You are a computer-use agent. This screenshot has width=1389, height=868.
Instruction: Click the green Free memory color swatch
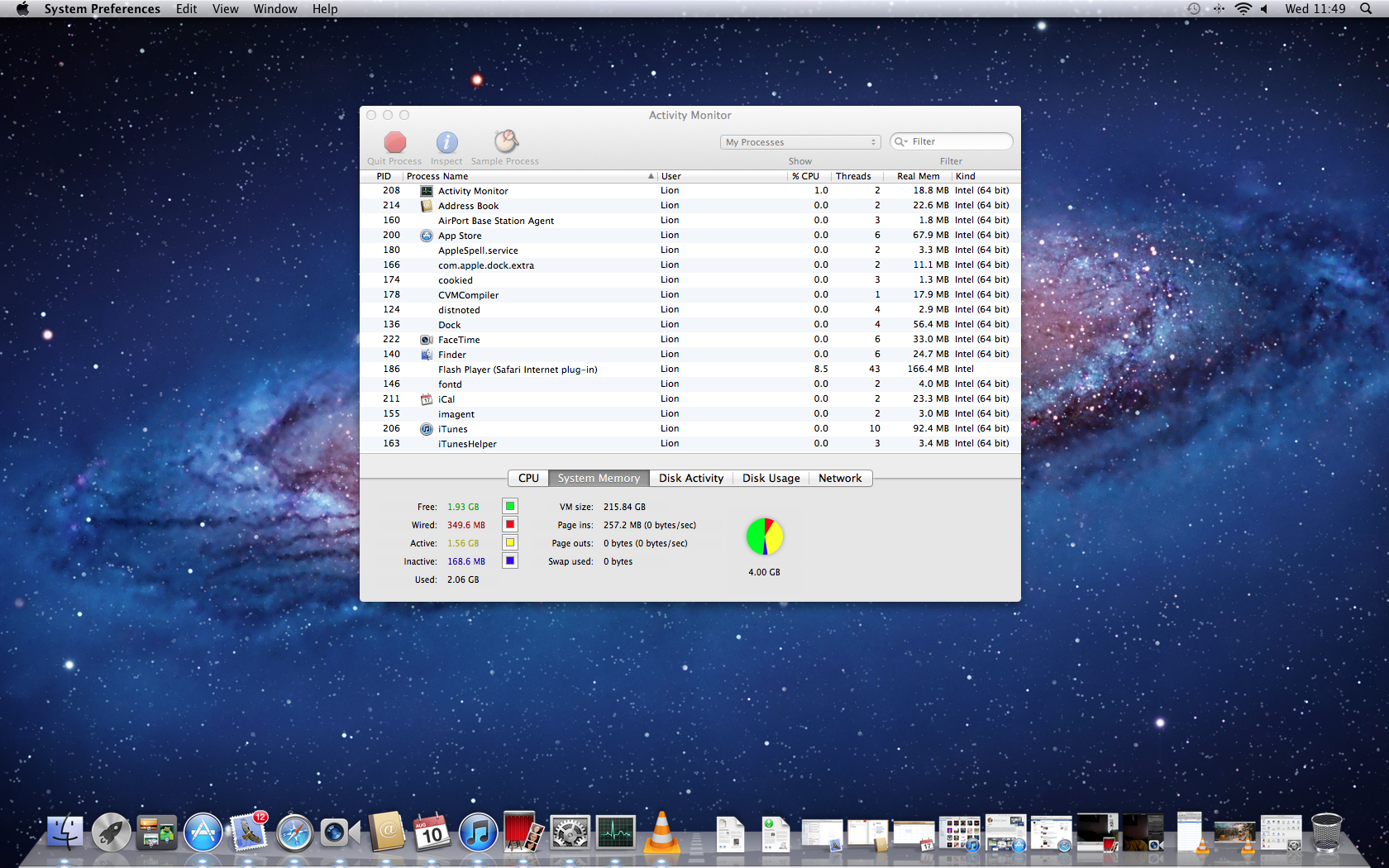[510, 507]
